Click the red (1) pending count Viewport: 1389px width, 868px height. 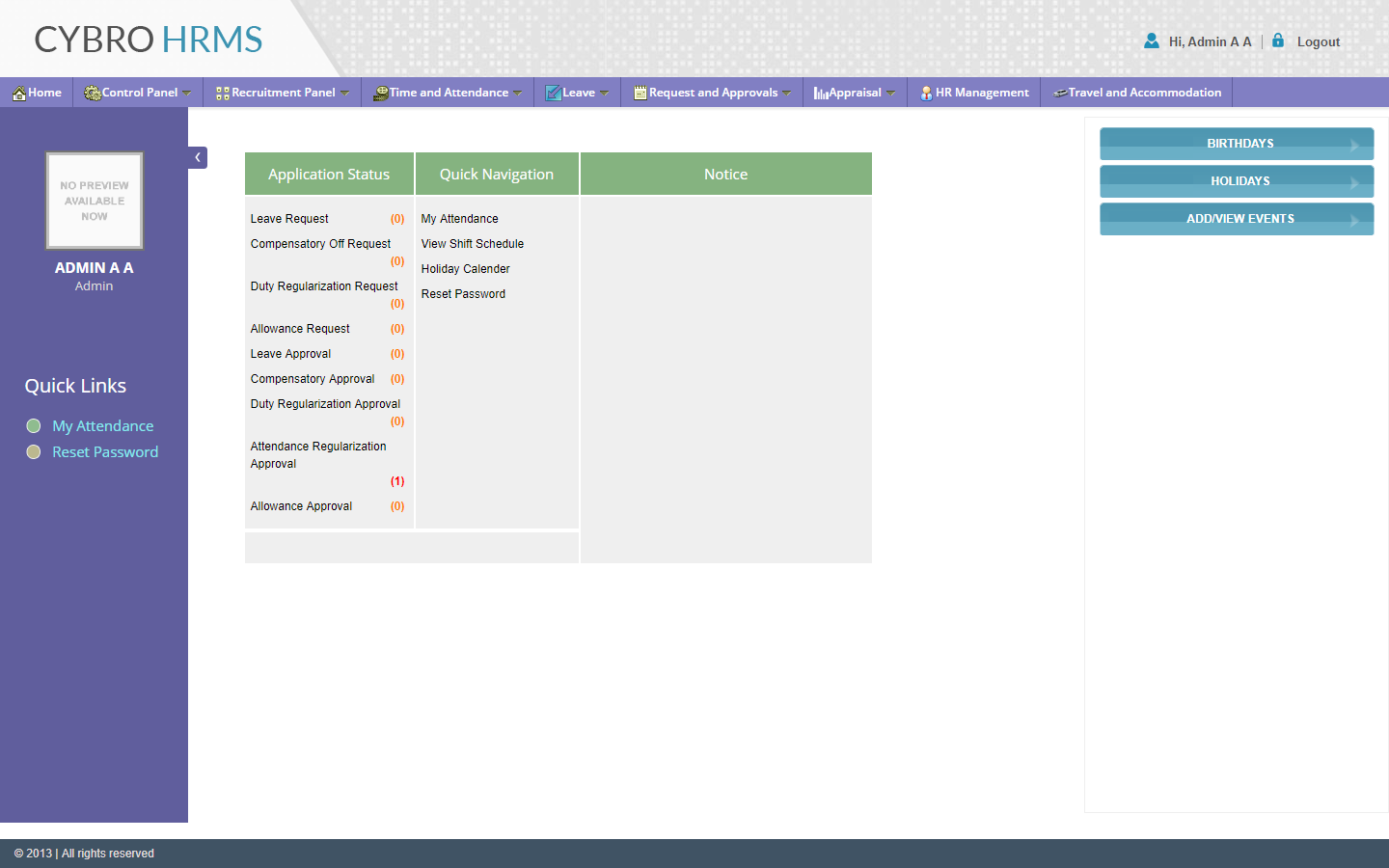tap(397, 481)
